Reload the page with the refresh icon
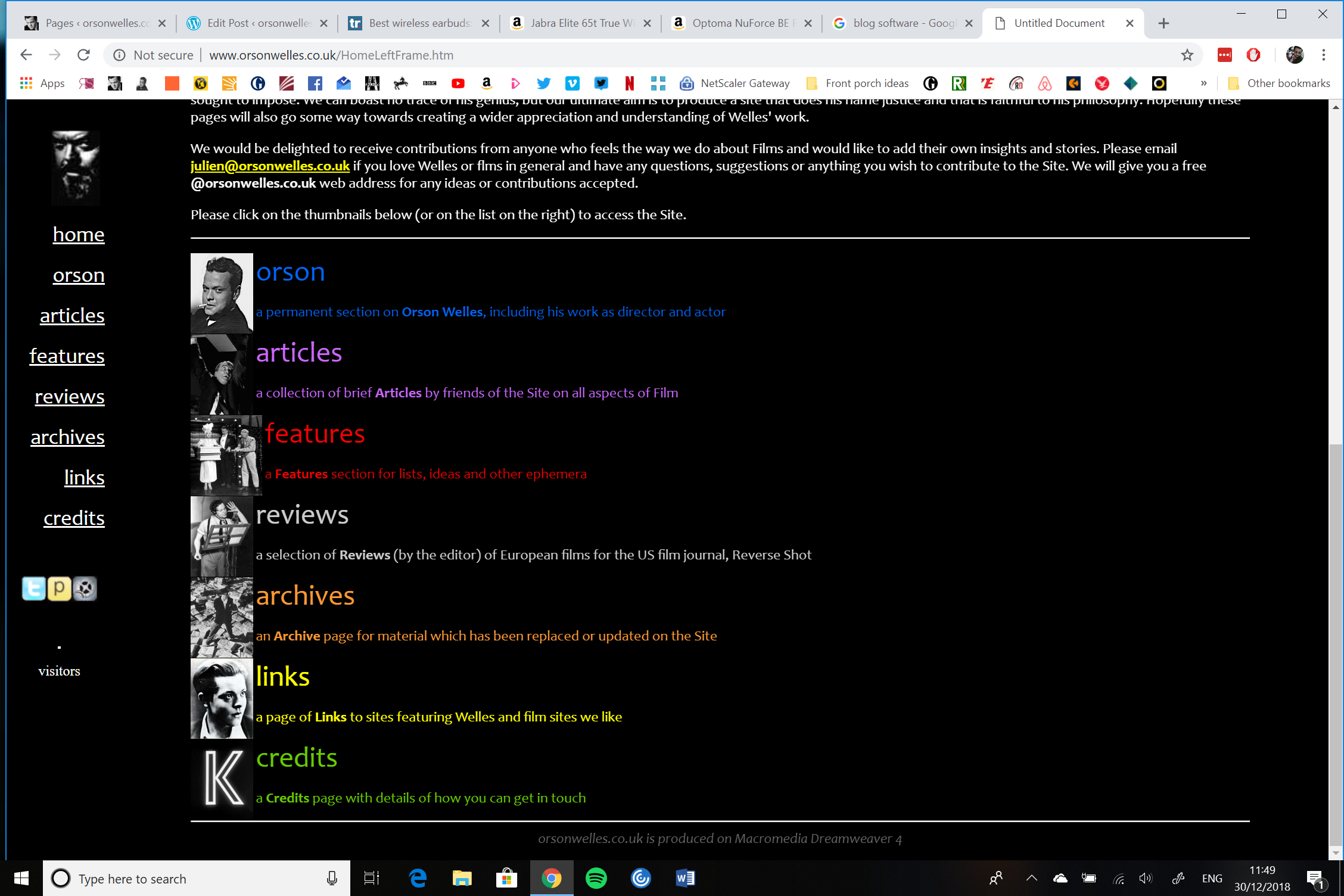1344x896 pixels. coord(84,55)
